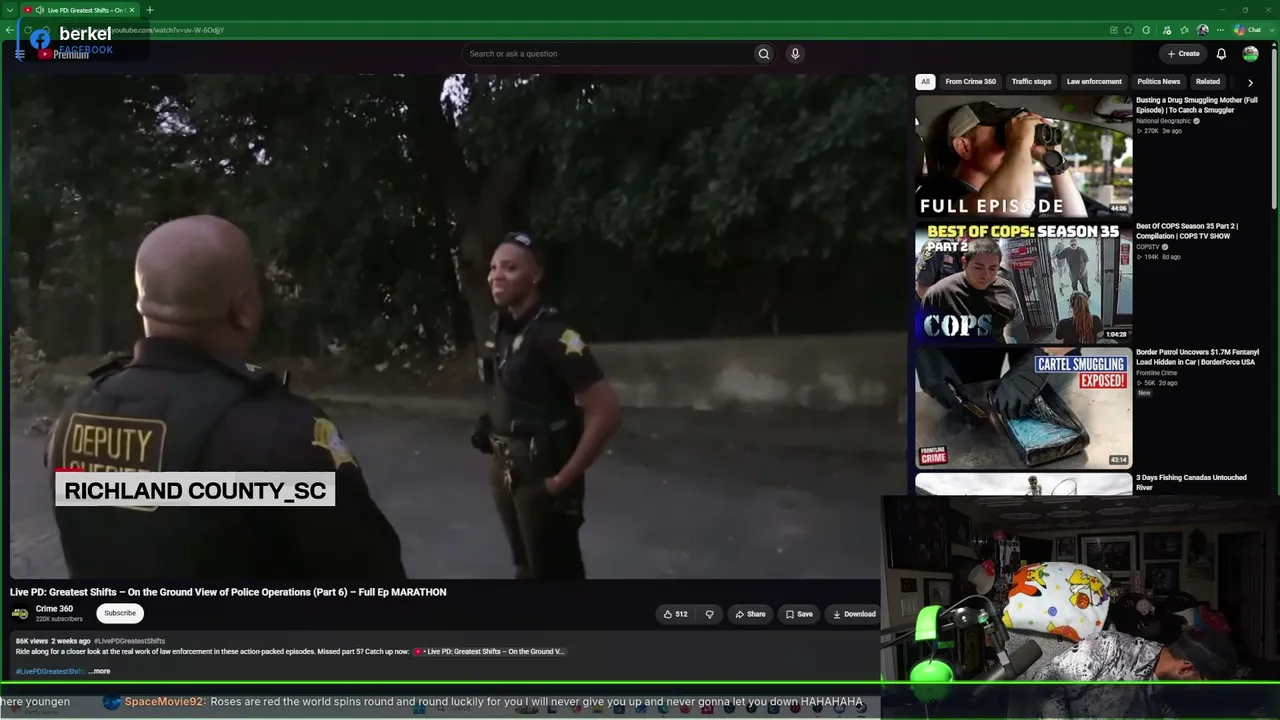Like the video showing 512 likes
The width and height of the screenshot is (1280, 720).
[x=675, y=614]
